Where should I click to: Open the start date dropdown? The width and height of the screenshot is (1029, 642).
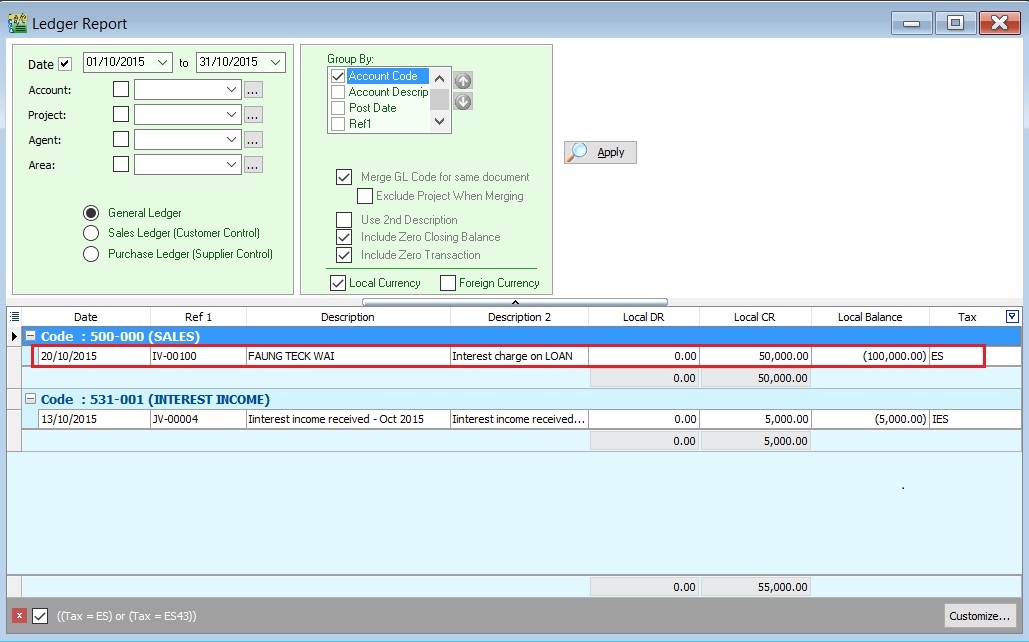(x=163, y=62)
